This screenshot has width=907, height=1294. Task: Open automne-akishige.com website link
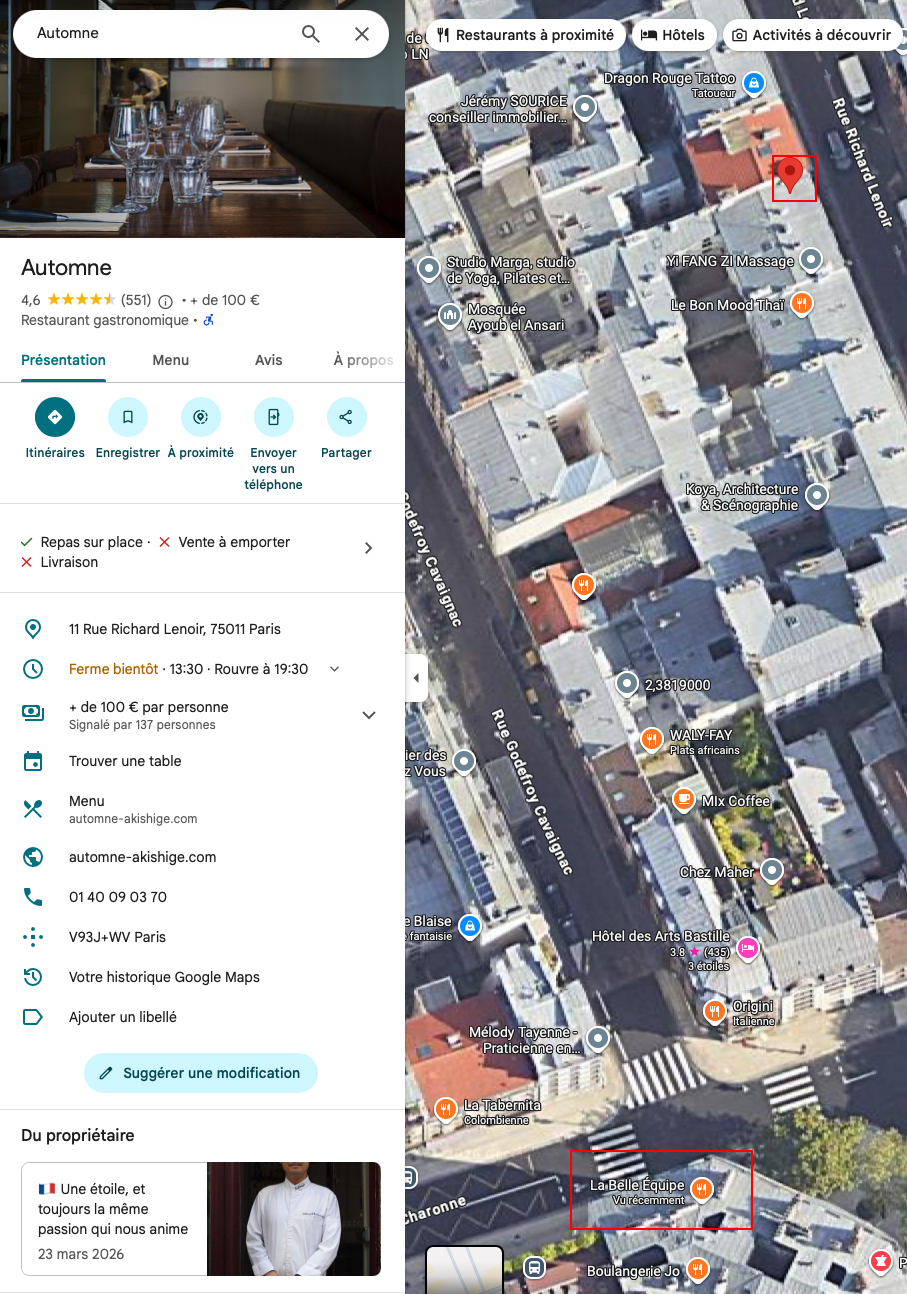[x=202, y=857]
